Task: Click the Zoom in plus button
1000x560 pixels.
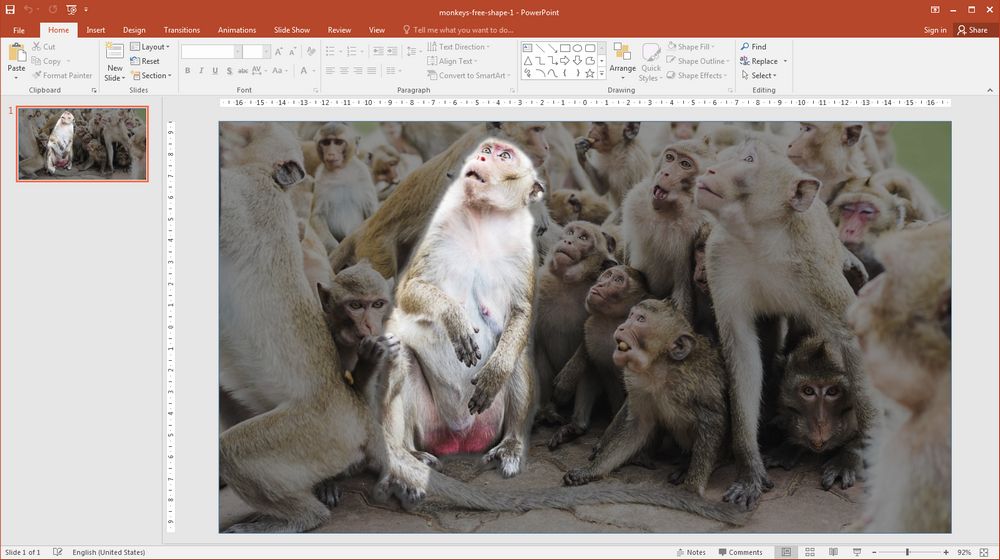Action: click(946, 552)
